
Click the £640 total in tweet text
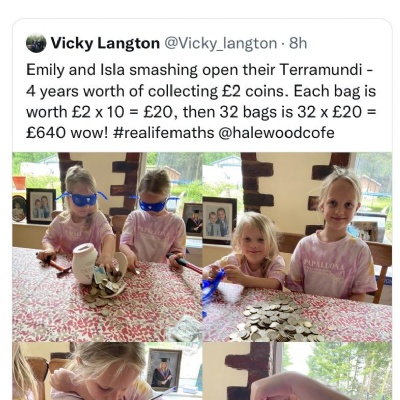(x=45, y=133)
